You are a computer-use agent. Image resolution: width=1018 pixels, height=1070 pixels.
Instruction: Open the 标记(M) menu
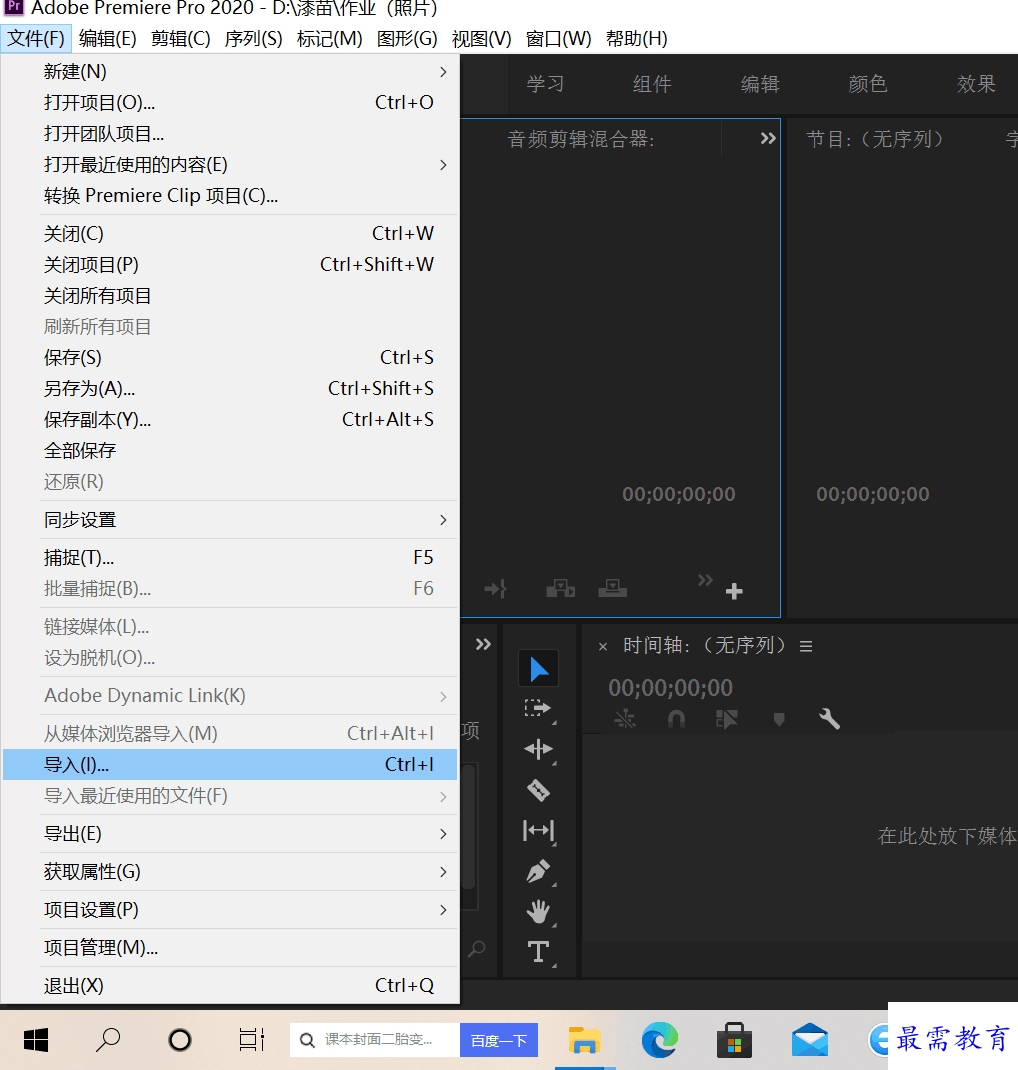[x=330, y=38]
